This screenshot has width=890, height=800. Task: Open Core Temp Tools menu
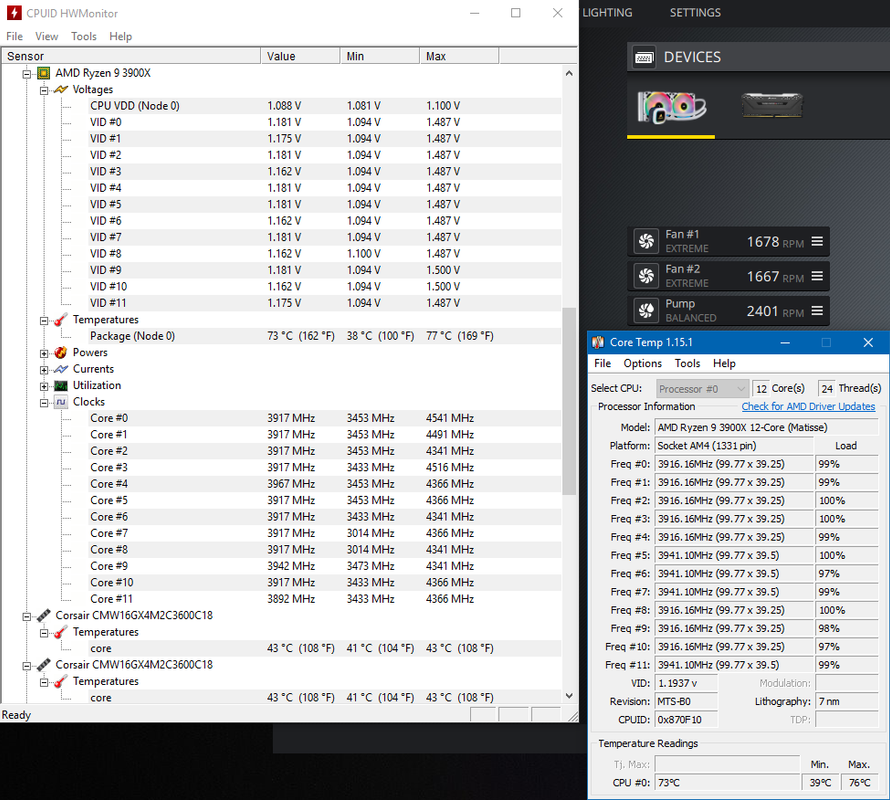tap(687, 363)
